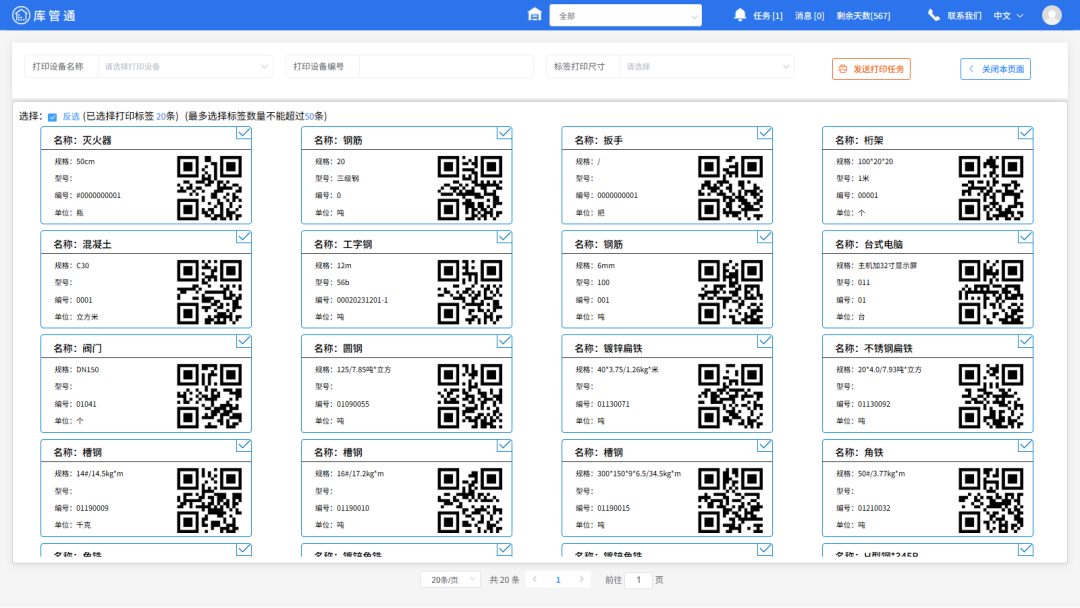Uncheck the 扳手 label card
This screenshot has height=608, width=1080.
tap(765, 133)
